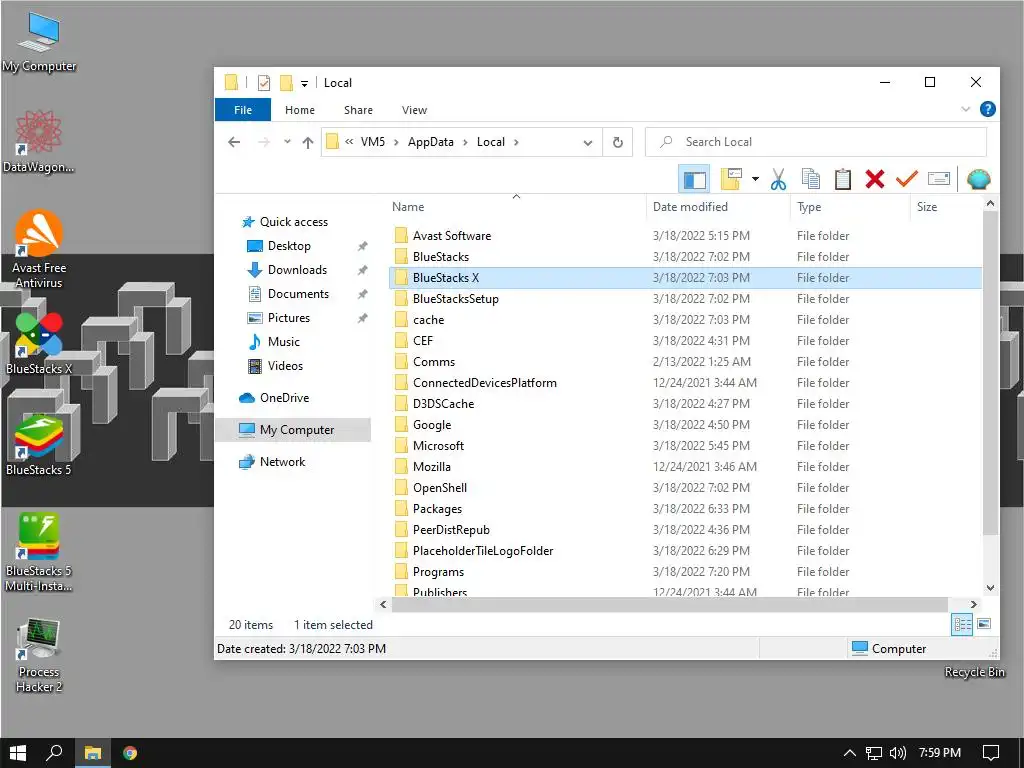The image size is (1024, 768).
Task: Click the folder views icon in toolbar
Action: pyautogui.click(x=731, y=179)
